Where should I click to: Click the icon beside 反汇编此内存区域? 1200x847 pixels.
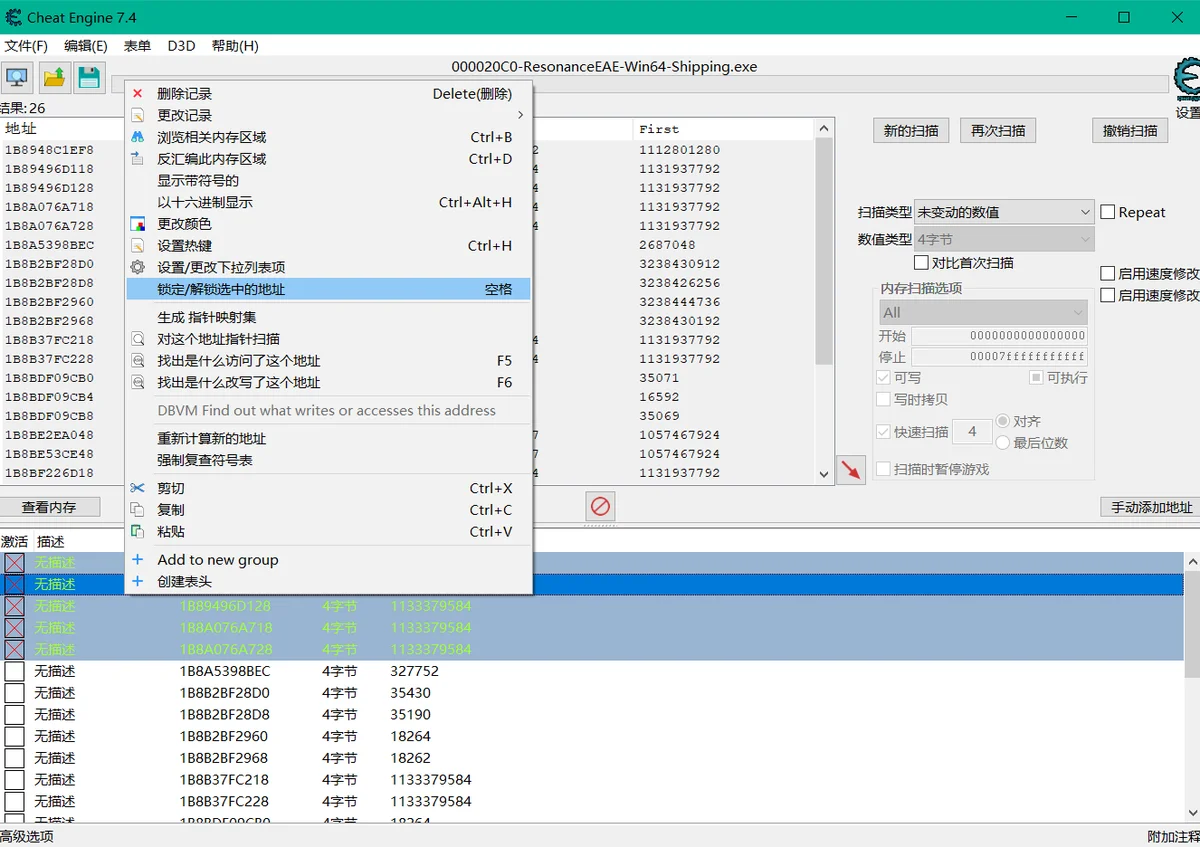pyautogui.click(x=138, y=159)
